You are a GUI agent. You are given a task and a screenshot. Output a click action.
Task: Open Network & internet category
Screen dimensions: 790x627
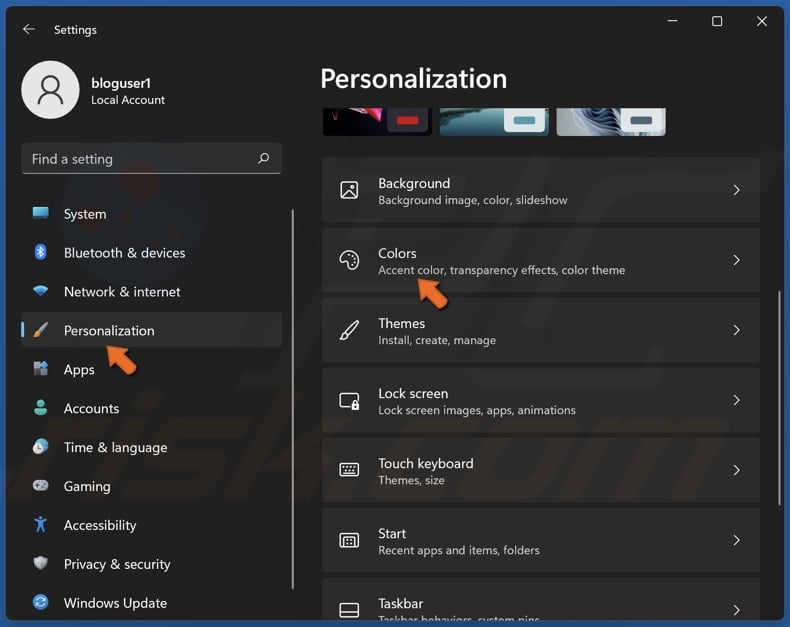click(x=151, y=291)
